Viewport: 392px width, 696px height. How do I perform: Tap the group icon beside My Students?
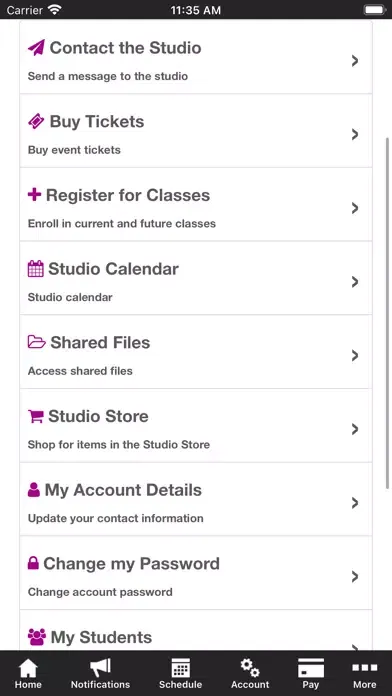(x=37, y=637)
